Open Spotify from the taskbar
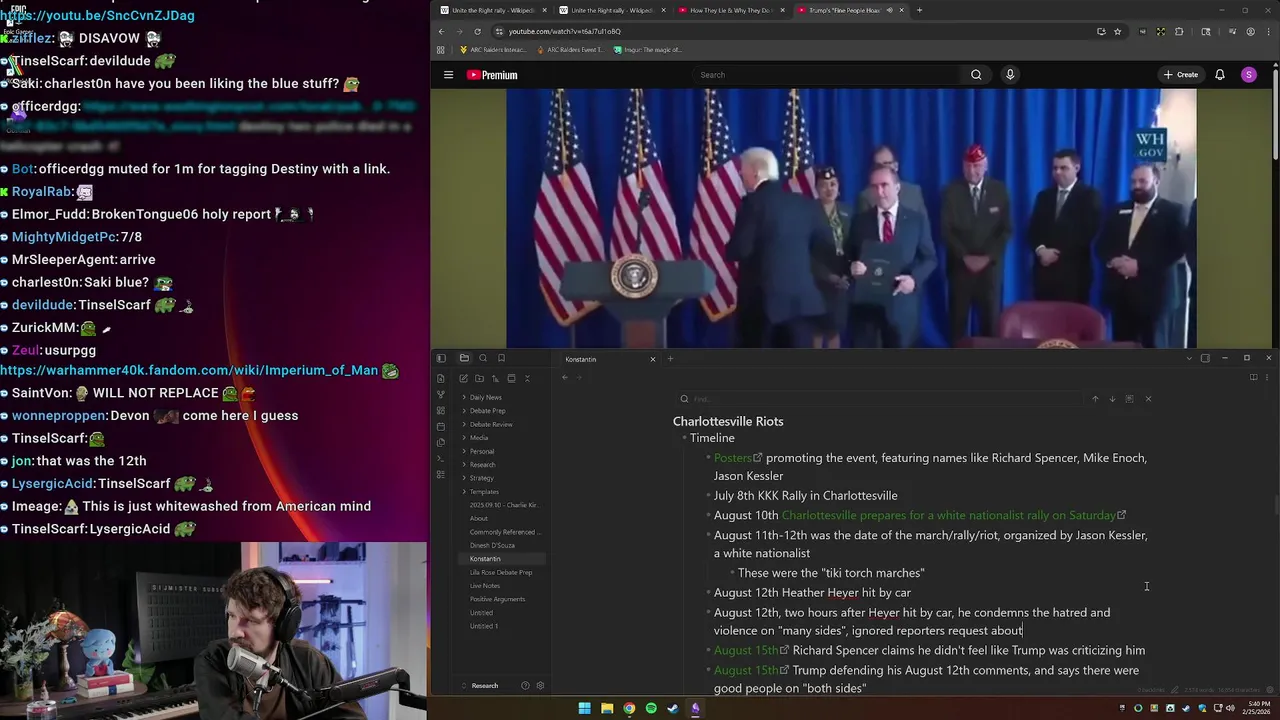 coord(651,708)
